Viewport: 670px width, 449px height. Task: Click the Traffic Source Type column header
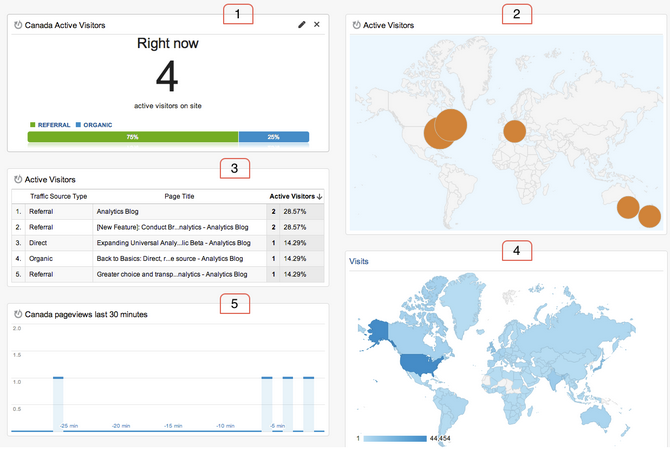point(59,197)
